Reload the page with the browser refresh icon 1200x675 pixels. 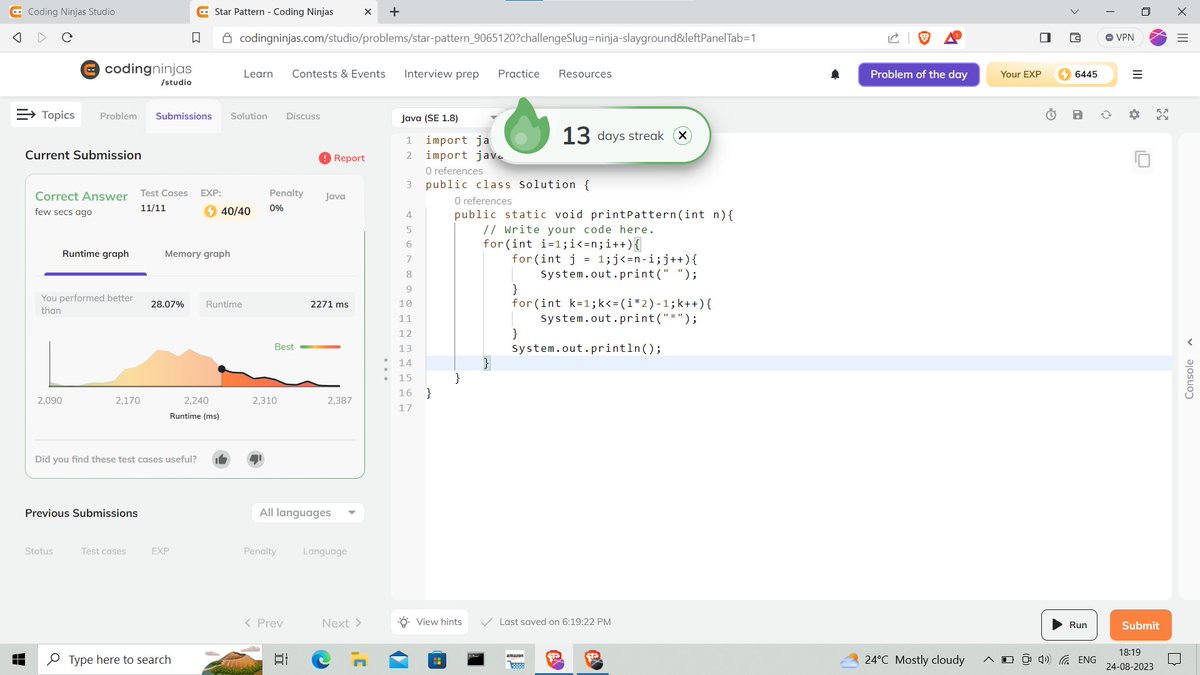pos(66,38)
